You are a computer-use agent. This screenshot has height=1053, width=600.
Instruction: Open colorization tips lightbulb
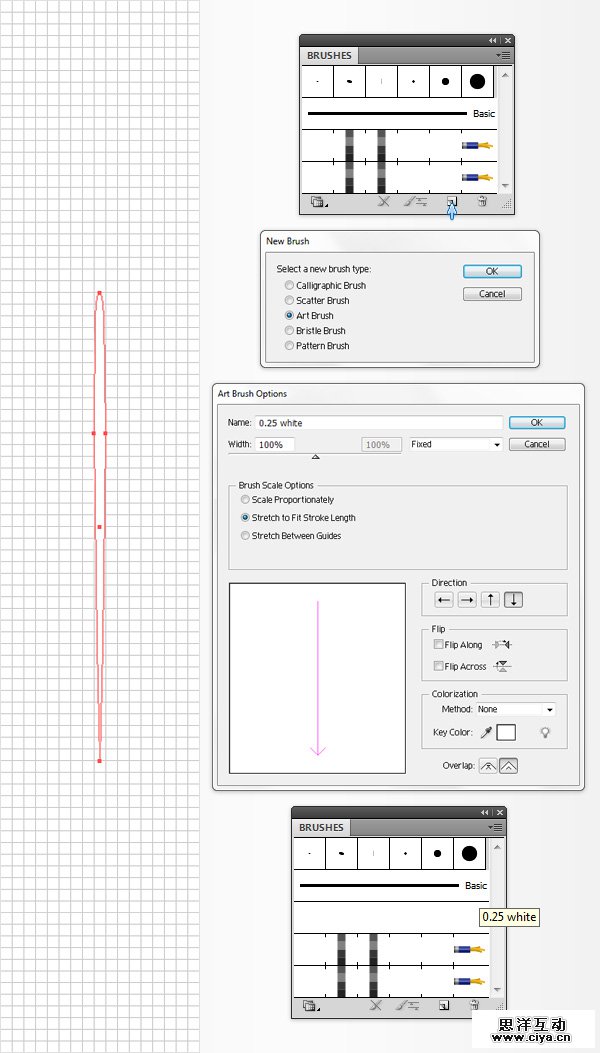[x=545, y=733]
